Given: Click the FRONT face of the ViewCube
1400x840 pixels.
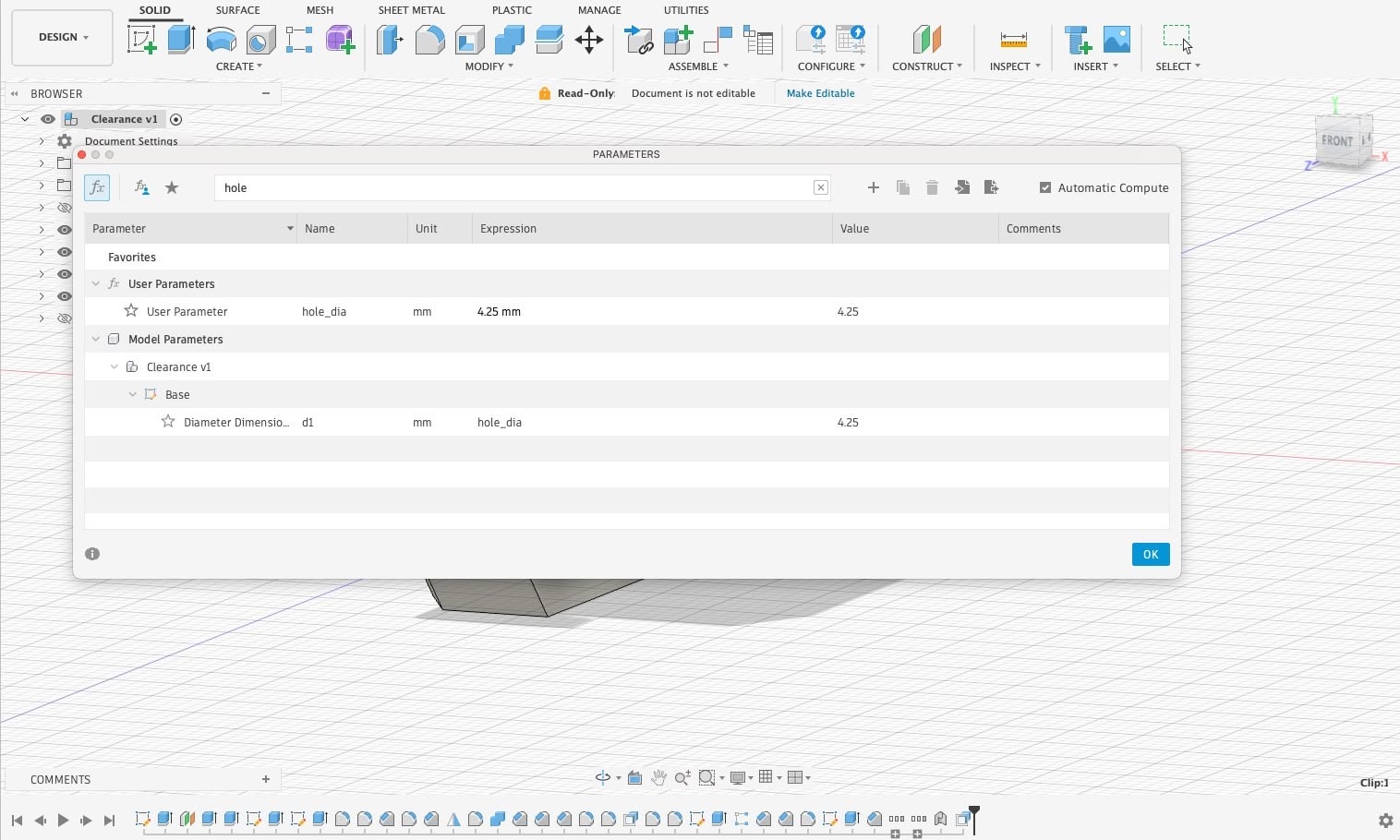Looking at the screenshot, I should click(1336, 141).
